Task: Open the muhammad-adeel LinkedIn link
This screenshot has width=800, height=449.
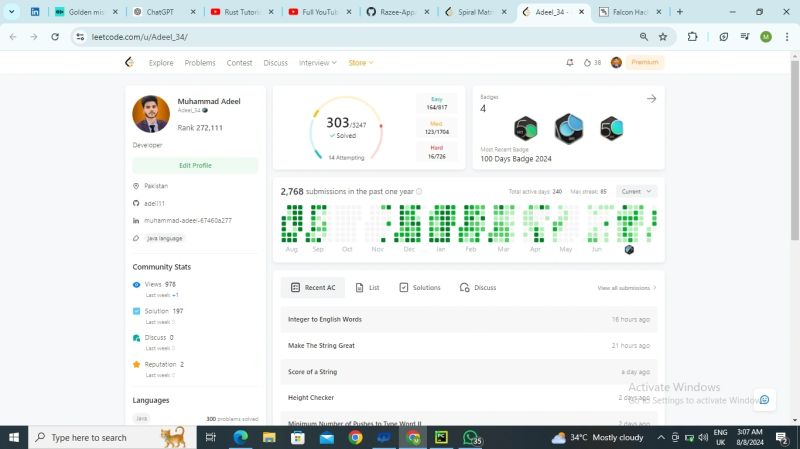Action: [x=188, y=220]
